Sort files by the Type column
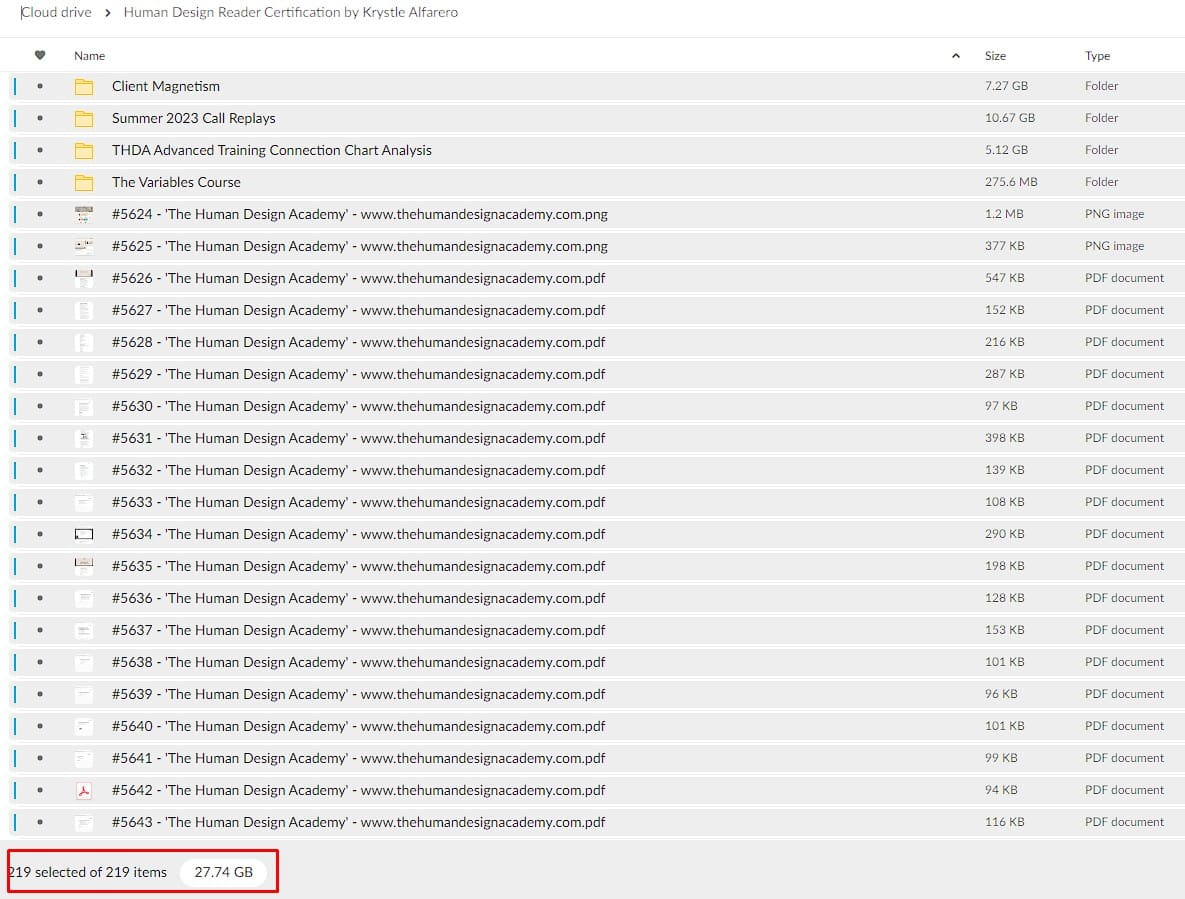1185x899 pixels. [1097, 56]
